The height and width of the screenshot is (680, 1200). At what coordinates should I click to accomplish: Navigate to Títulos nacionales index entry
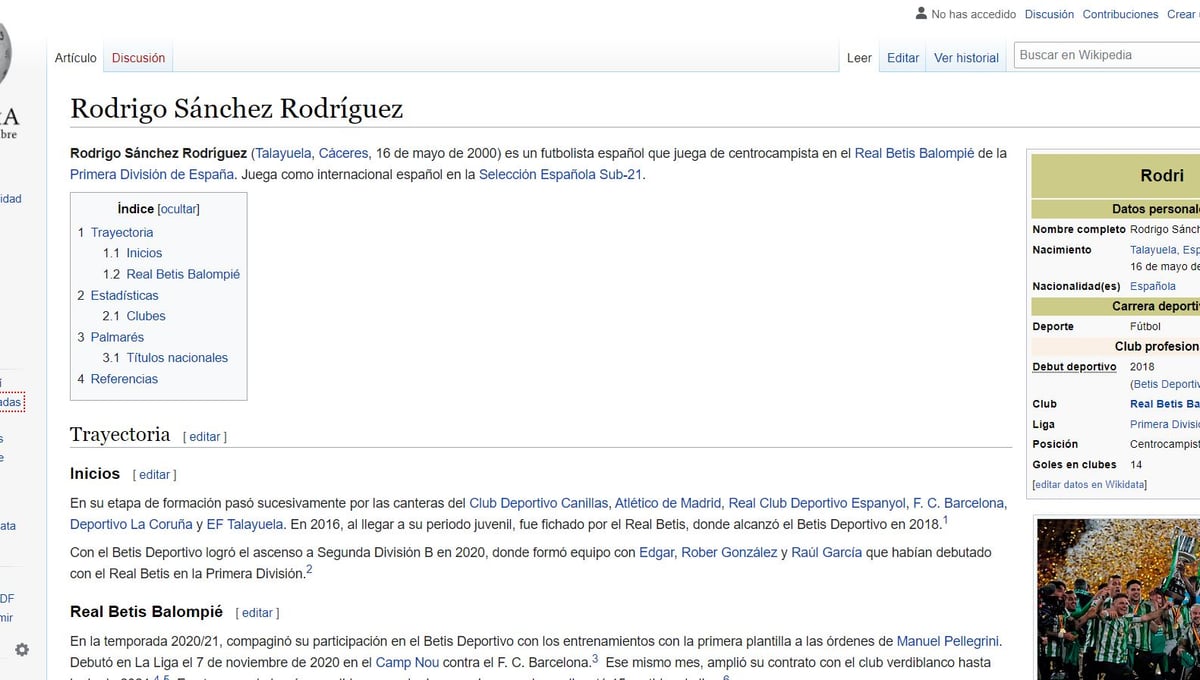(177, 357)
